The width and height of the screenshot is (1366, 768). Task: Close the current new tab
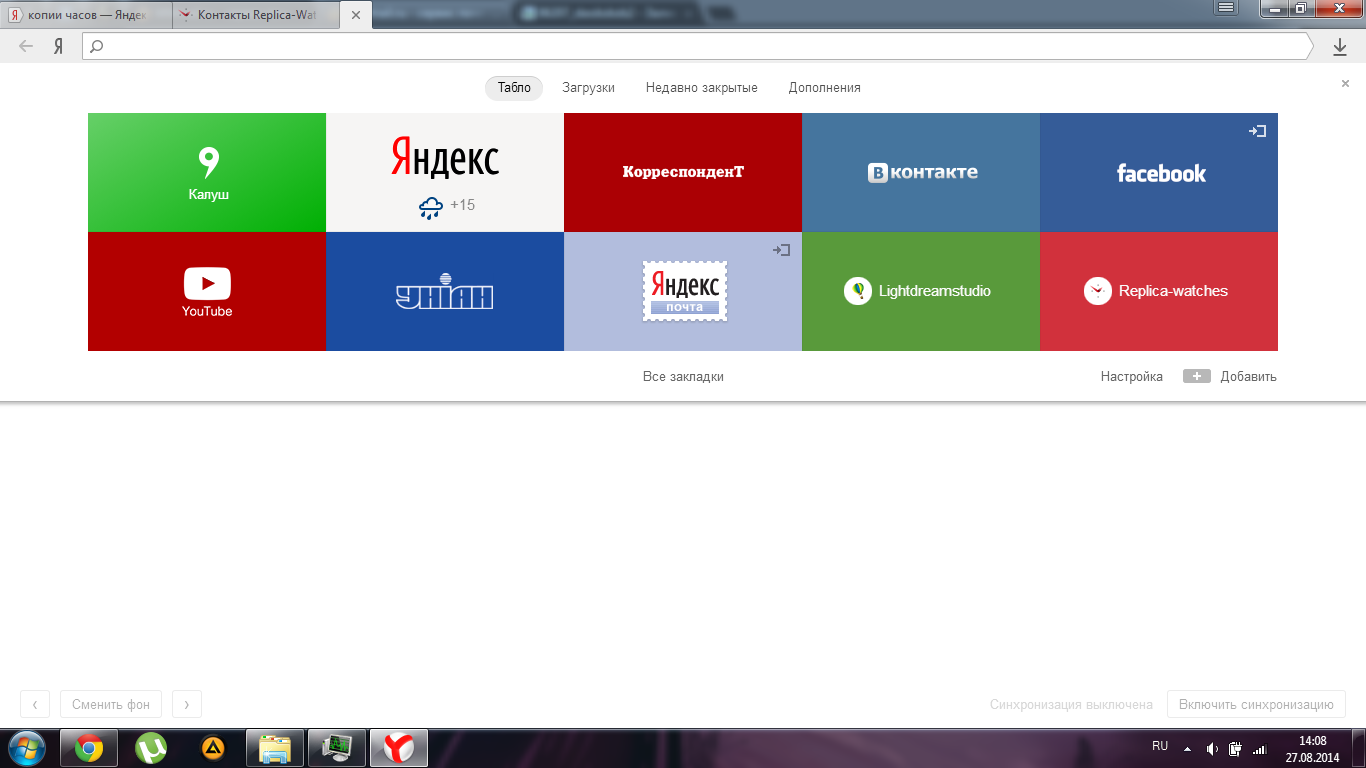click(x=355, y=15)
